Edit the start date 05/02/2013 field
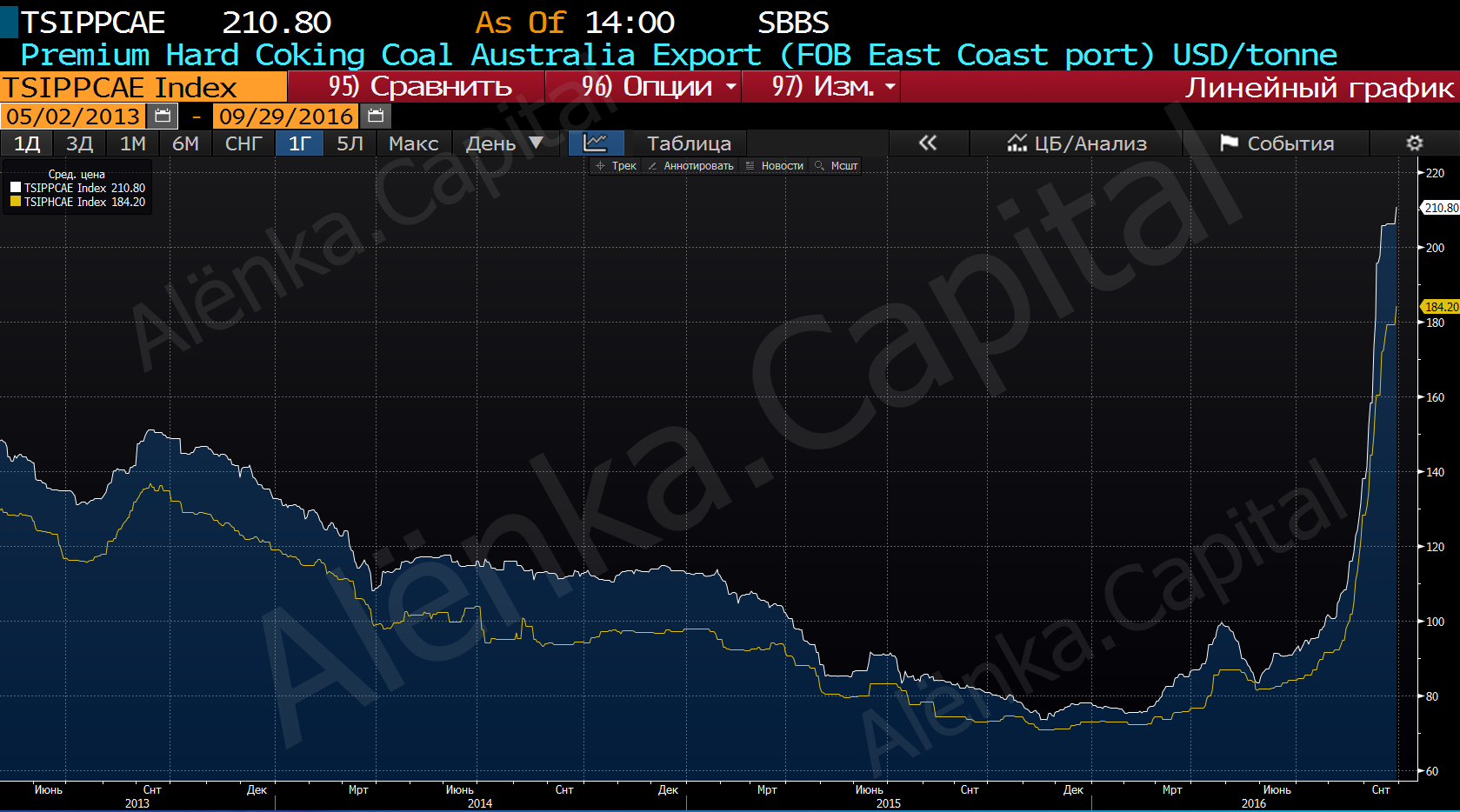The height and width of the screenshot is (812, 1460). pyautogui.click(x=73, y=116)
